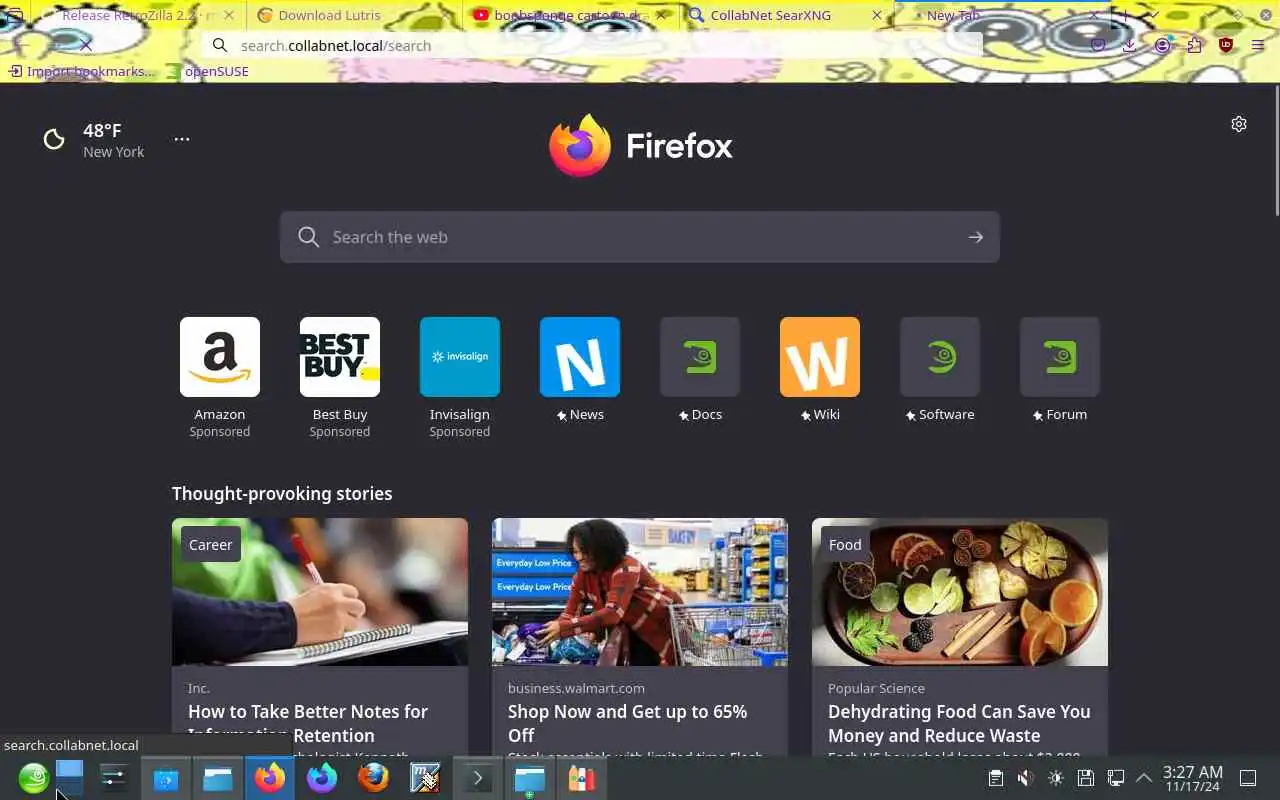The width and height of the screenshot is (1280, 800).
Task: Click the search arrow in Search the web box
Action: 975,237
